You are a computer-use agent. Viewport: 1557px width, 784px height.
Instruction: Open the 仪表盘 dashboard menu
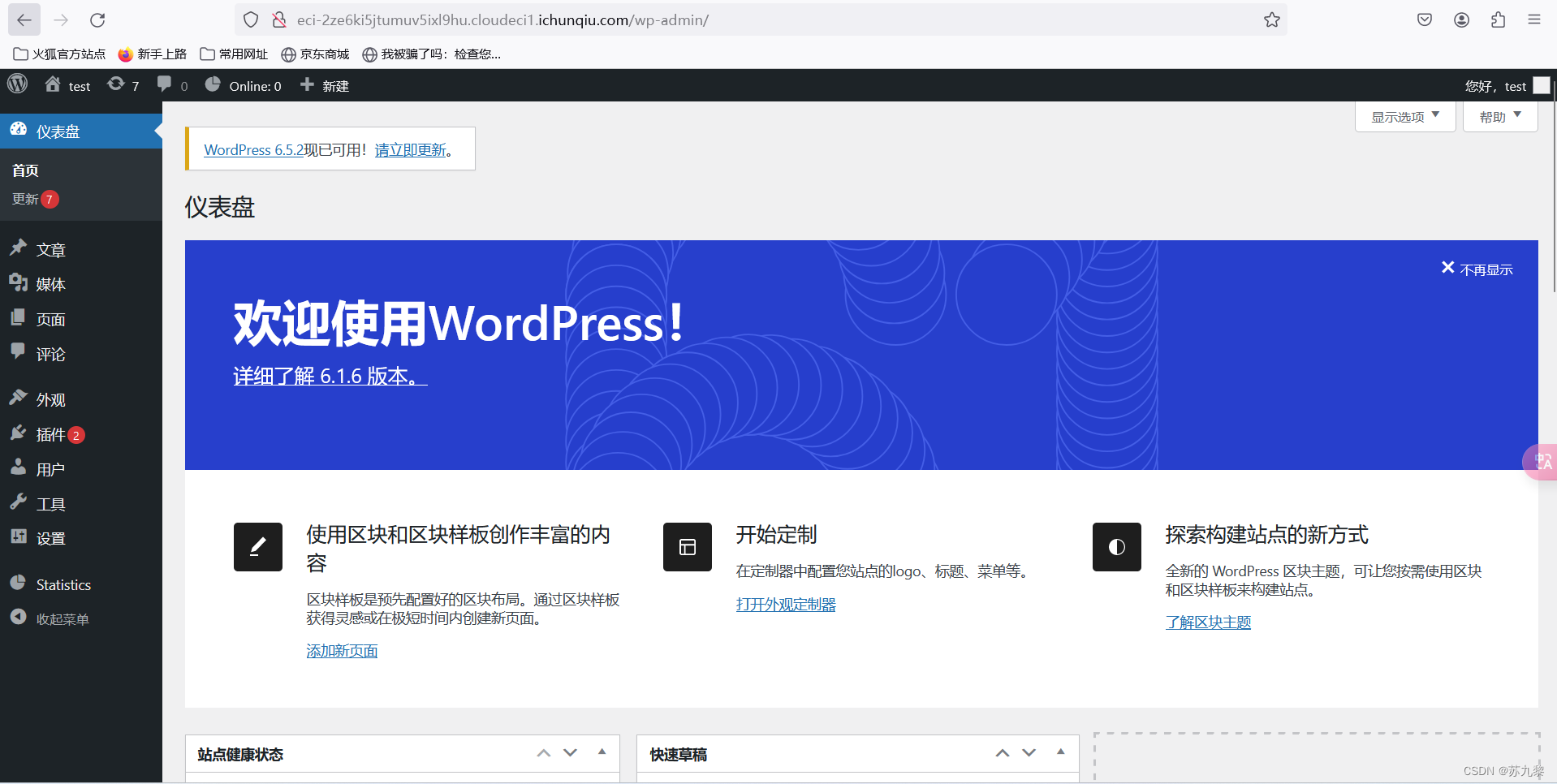click(81, 131)
